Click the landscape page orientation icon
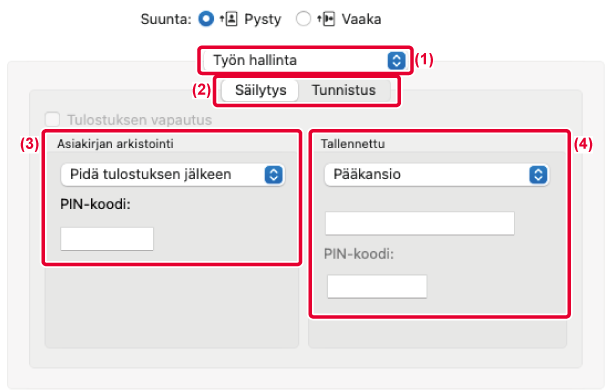Screen dimensions: 608x392 [326, 19]
